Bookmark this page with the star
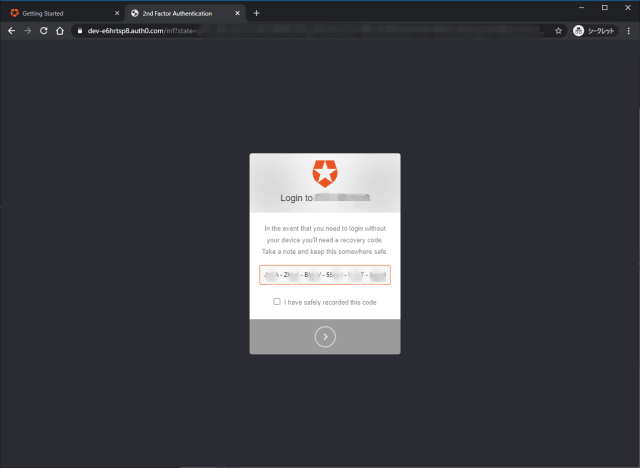 (x=558, y=31)
